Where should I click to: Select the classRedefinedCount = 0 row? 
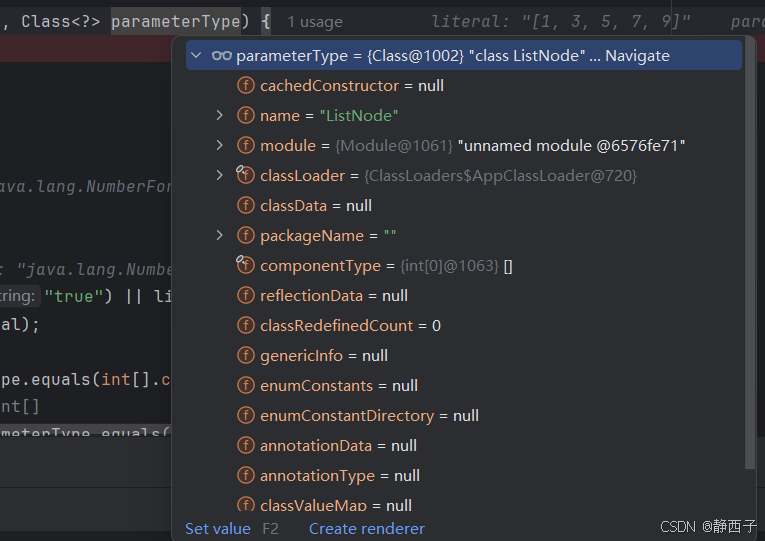463,325
